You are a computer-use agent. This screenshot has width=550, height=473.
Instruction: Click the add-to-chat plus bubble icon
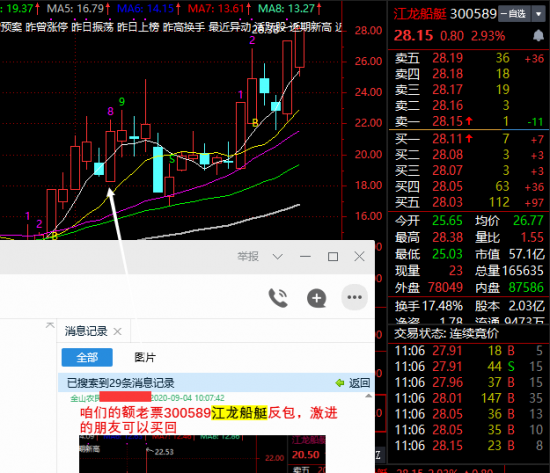(x=316, y=298)
